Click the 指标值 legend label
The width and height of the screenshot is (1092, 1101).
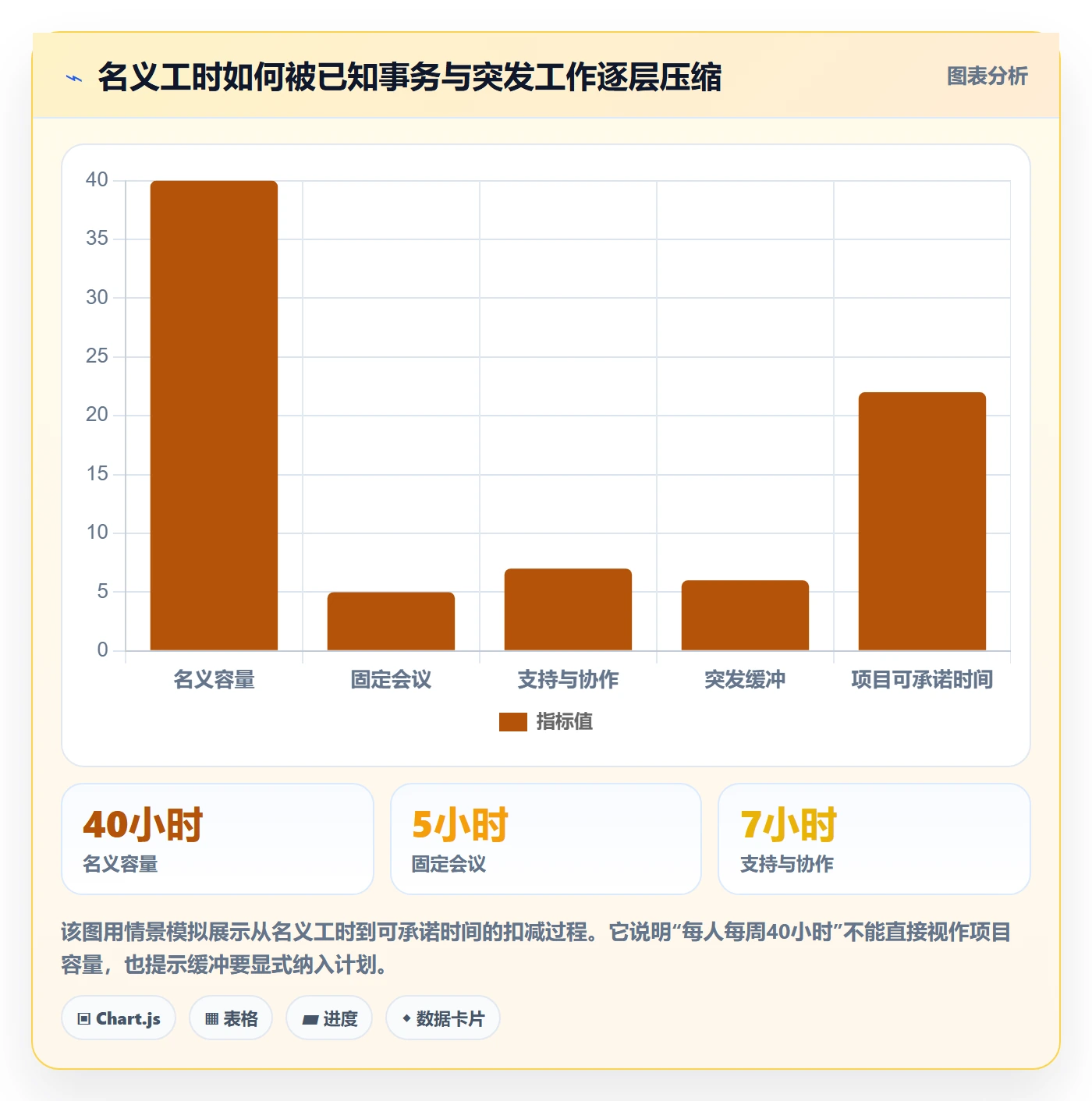(x=565, y=722)
